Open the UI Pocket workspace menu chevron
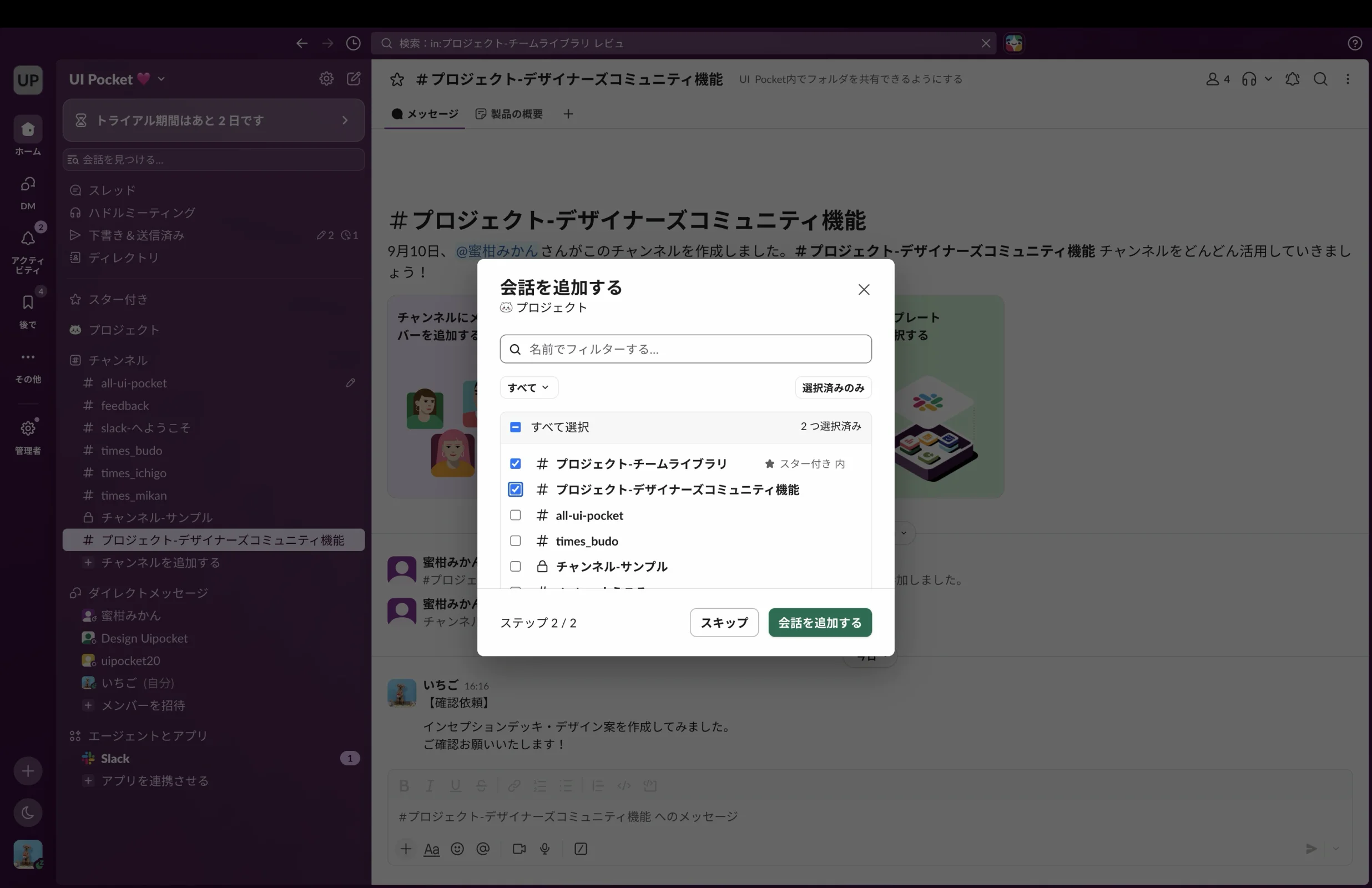 tap(162, 79)
